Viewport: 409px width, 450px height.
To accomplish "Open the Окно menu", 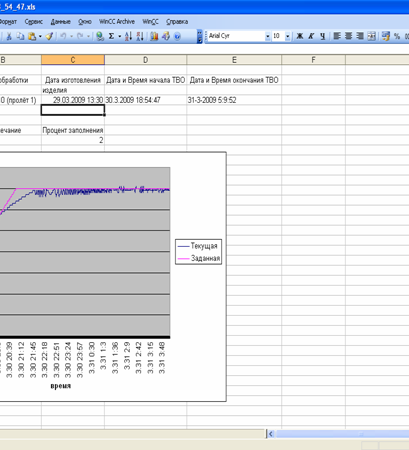I will click(85, 22).
